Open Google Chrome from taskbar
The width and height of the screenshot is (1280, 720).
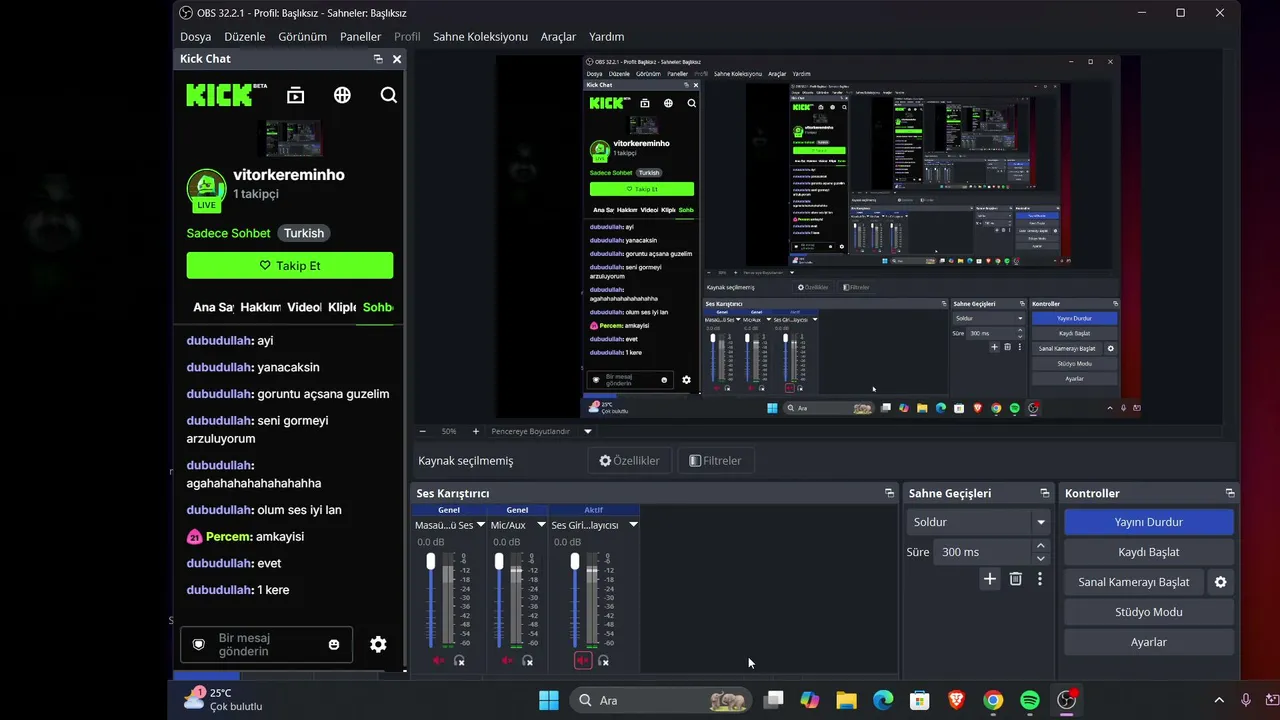(993, 700)
